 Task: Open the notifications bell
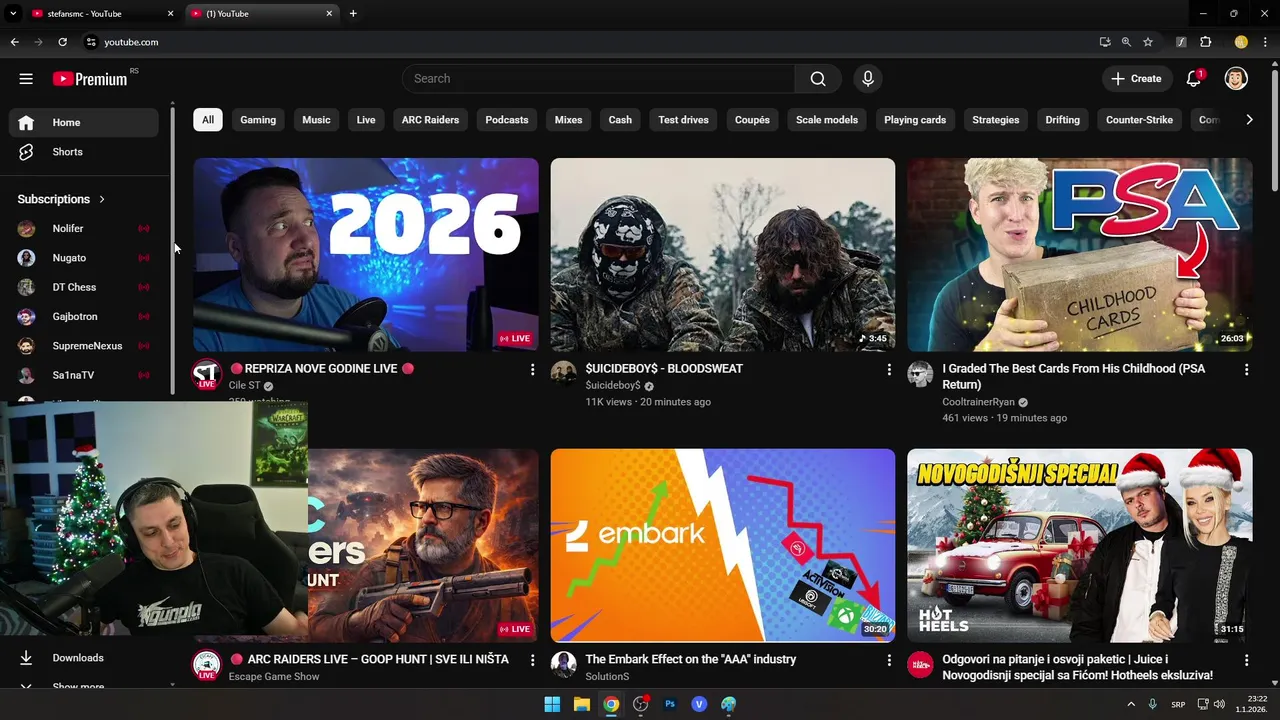pos(1193,79)
